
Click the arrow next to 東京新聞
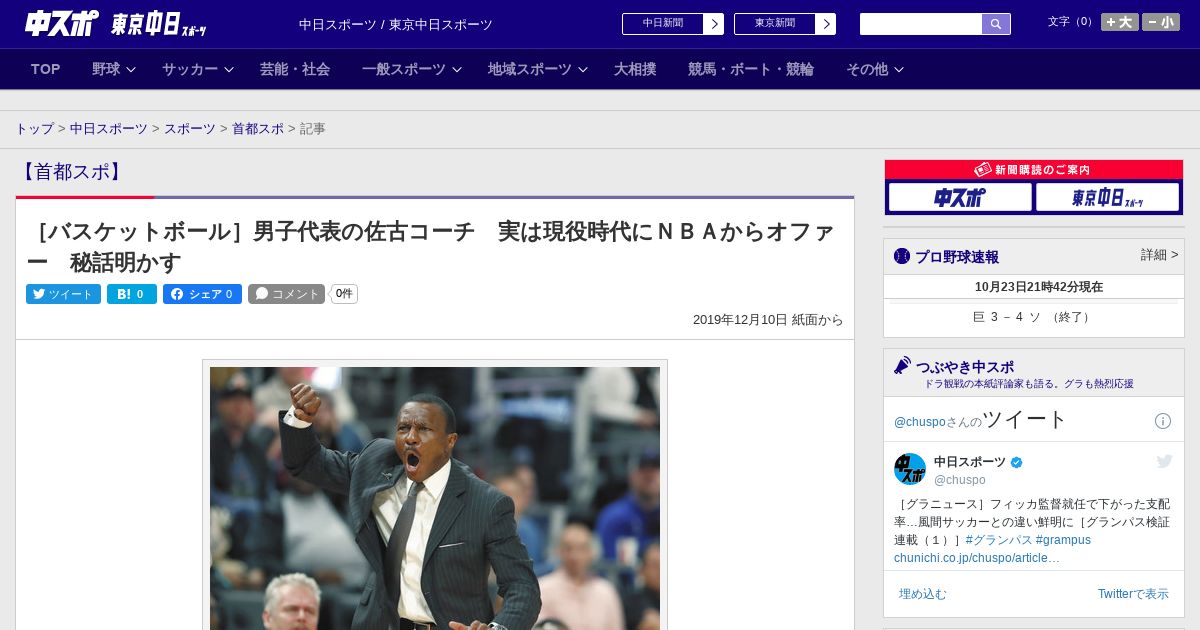(x=826, y=24)
